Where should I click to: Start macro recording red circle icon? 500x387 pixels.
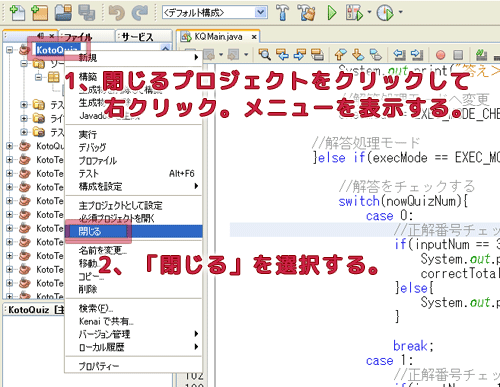tap(441, 54)
